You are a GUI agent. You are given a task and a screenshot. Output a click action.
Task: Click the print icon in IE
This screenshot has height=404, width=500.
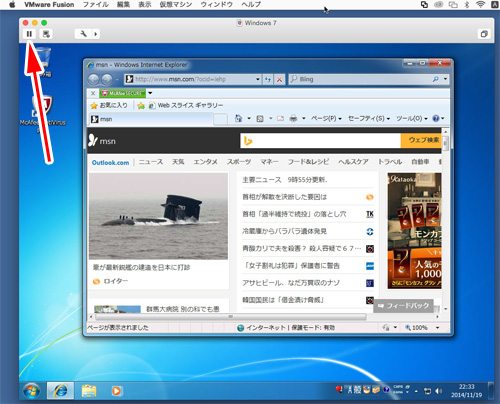[x=293, y=118]
